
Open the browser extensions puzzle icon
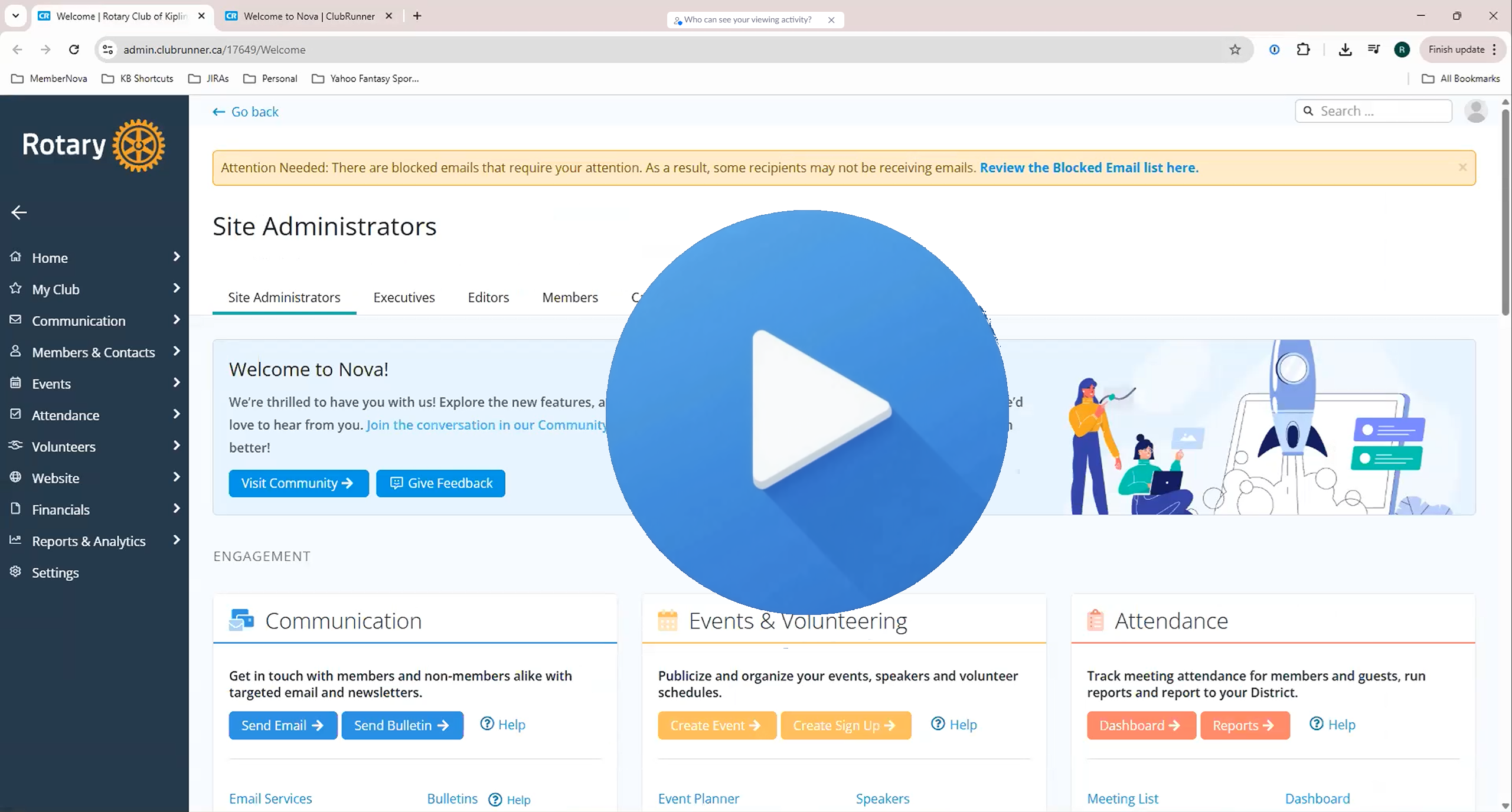click(1303, 50)
